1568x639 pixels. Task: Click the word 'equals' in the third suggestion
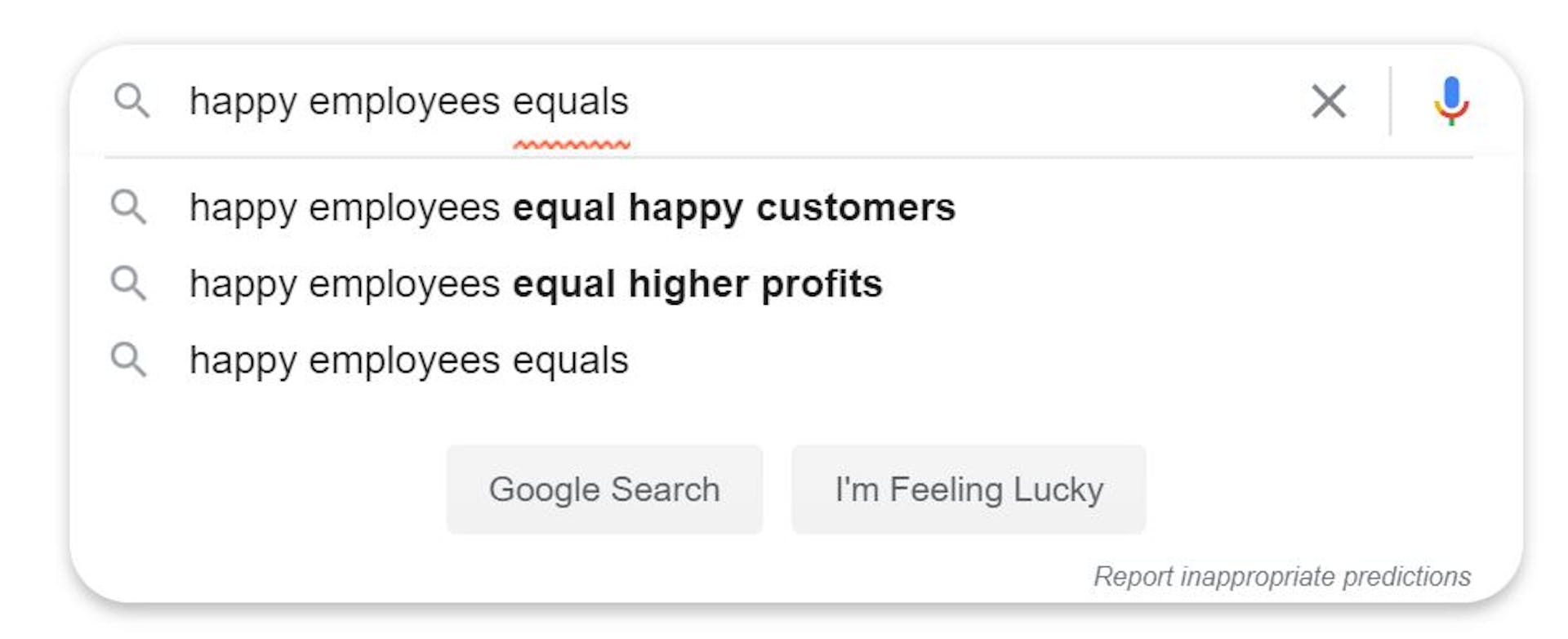click(x=571, y=360)
